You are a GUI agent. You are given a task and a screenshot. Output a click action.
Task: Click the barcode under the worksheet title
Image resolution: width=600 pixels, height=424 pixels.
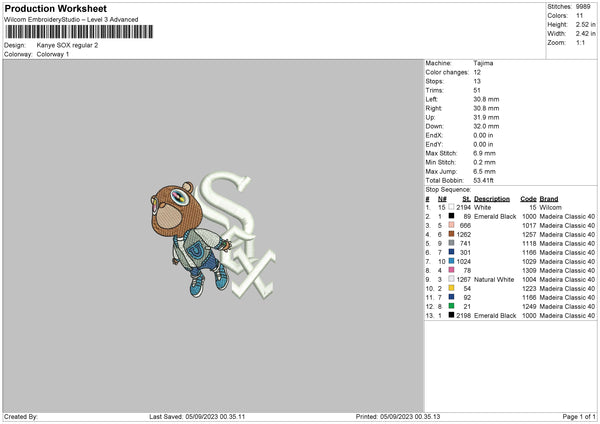[x=79, y=32]
